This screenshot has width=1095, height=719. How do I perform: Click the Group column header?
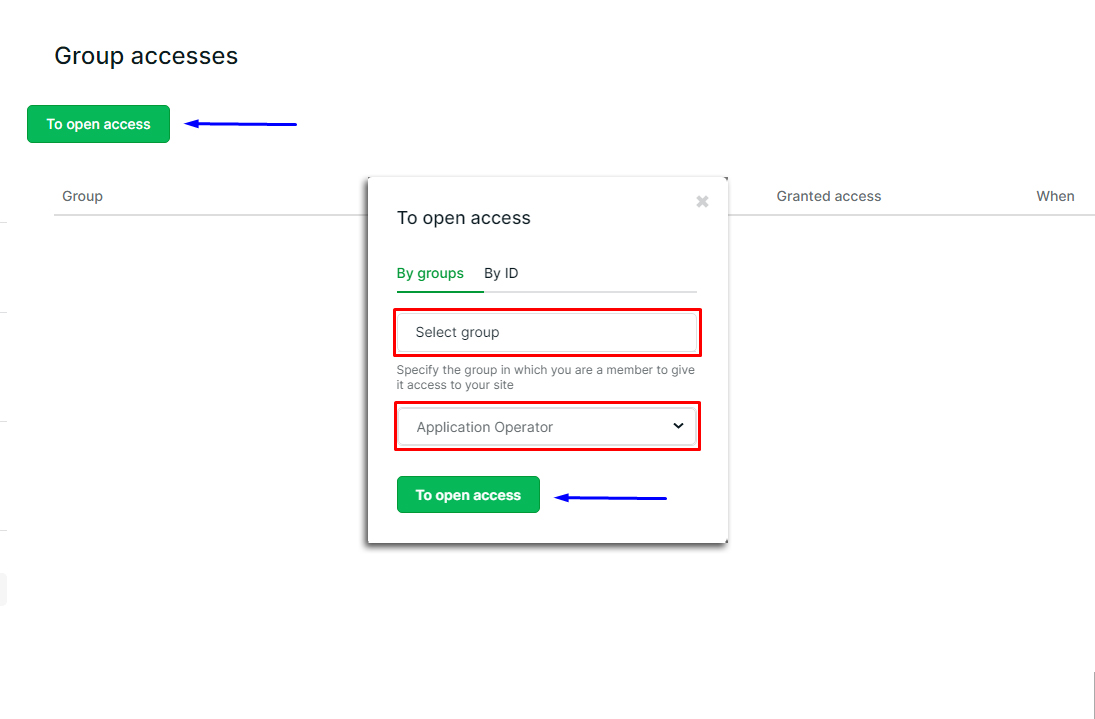coord(82,196)
